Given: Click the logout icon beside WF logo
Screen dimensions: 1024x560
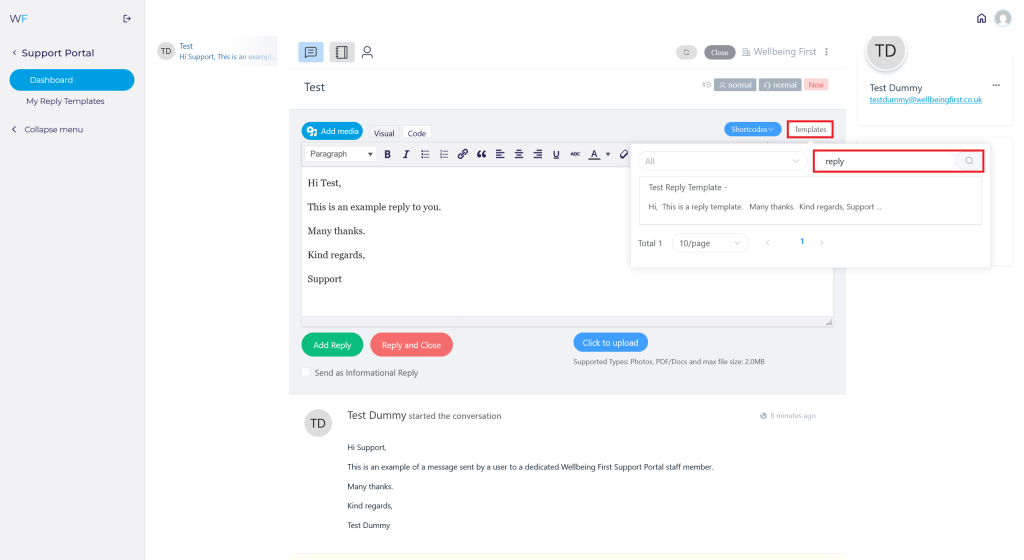Looking at the screenshot, I should point(127,18).
